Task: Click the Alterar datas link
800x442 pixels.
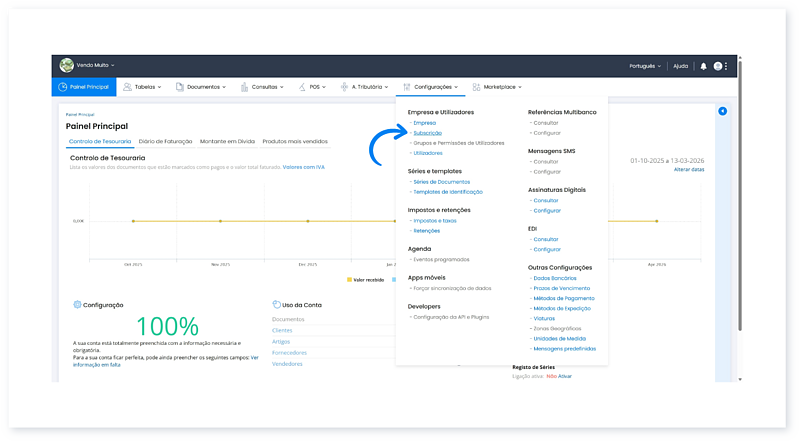Action: click(x=689, y=170)
